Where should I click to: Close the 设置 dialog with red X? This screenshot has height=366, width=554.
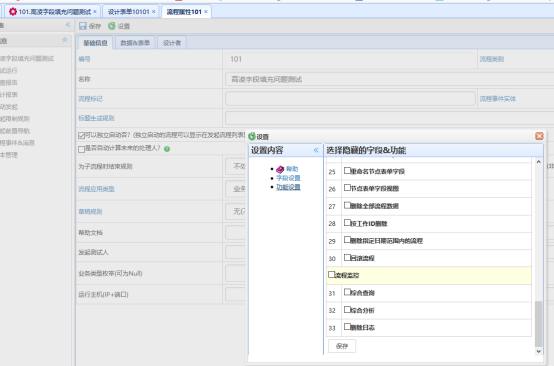(539, 136)
